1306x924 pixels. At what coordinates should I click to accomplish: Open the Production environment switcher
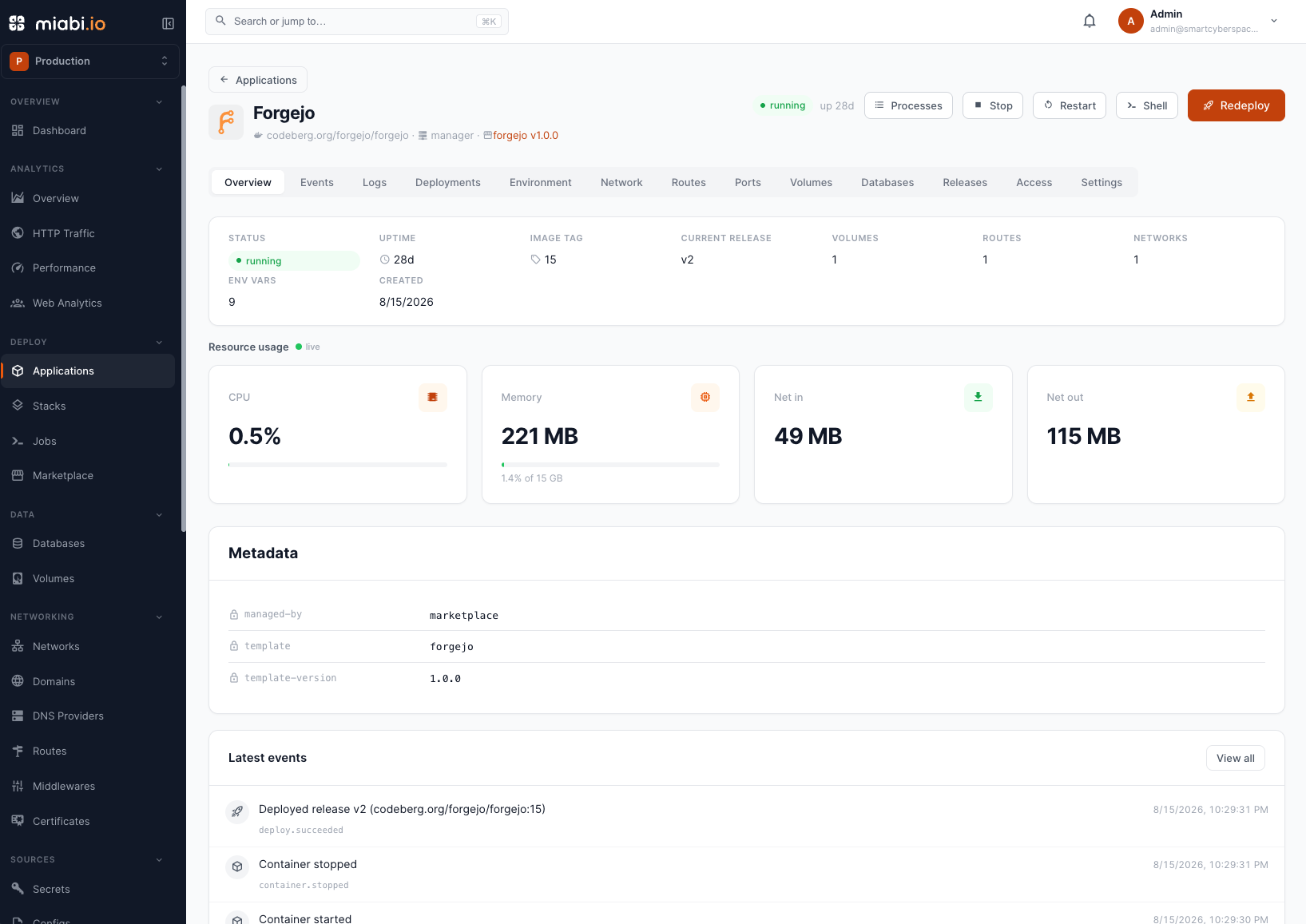pos(90,61)
